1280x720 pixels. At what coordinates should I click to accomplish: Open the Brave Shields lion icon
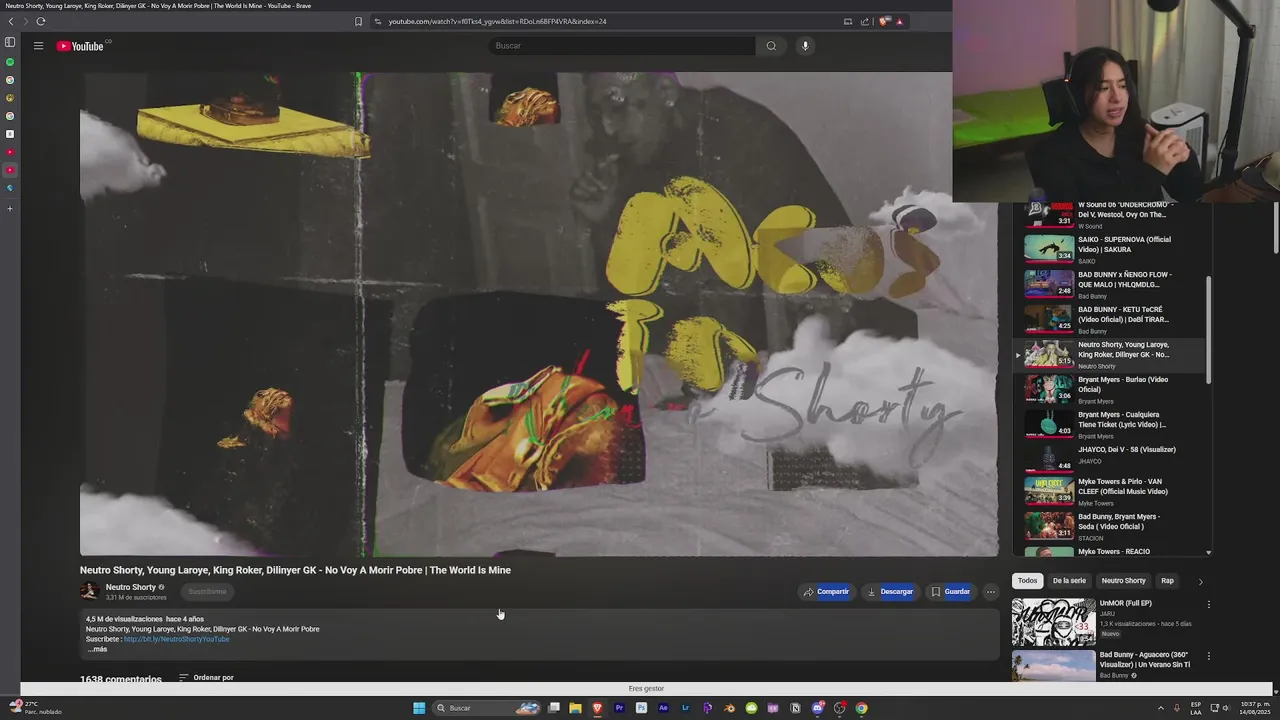pyautogui.click(x=884, y=21)
